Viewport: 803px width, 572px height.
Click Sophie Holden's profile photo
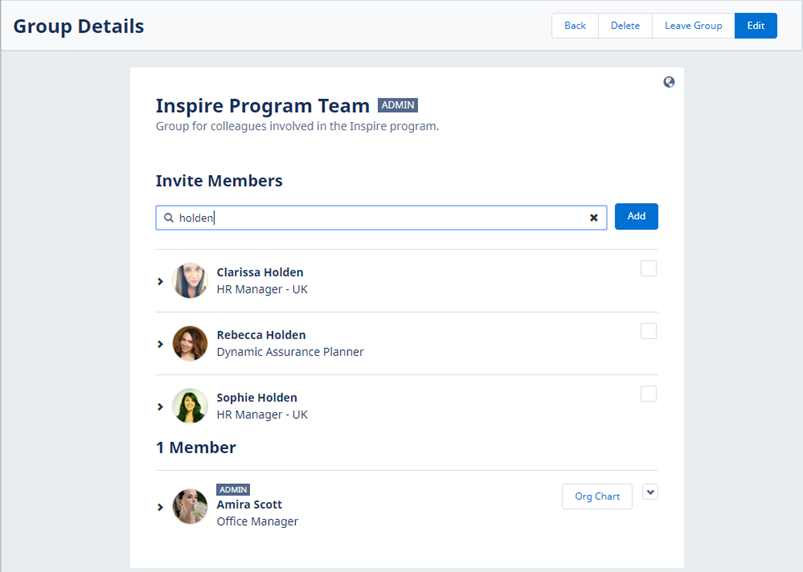(190, 406)
